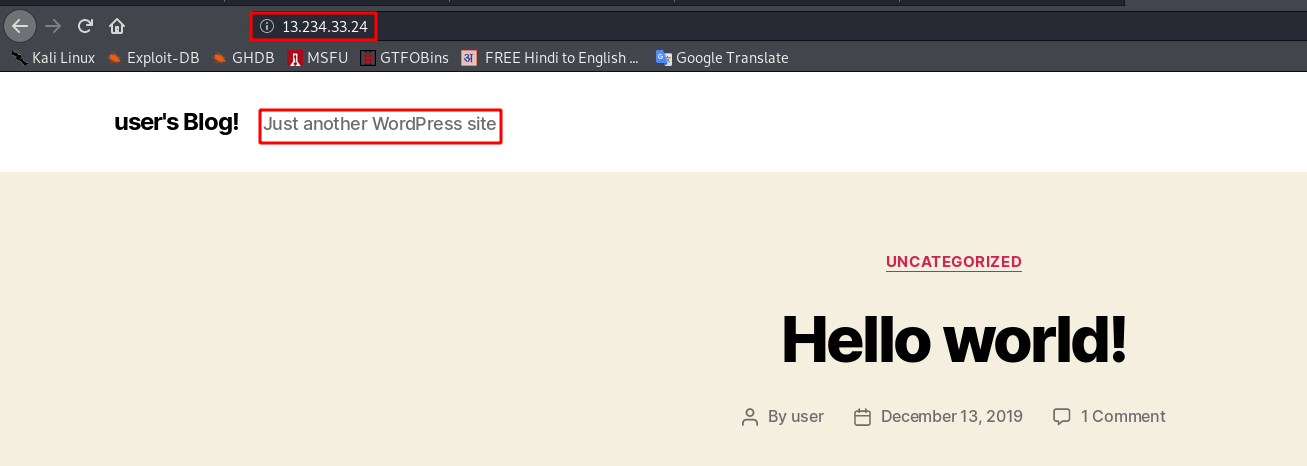Click the author link 'user'
Image resolution: width=1307 pixels, height=466 pixels.
click(x=807, y=417)
